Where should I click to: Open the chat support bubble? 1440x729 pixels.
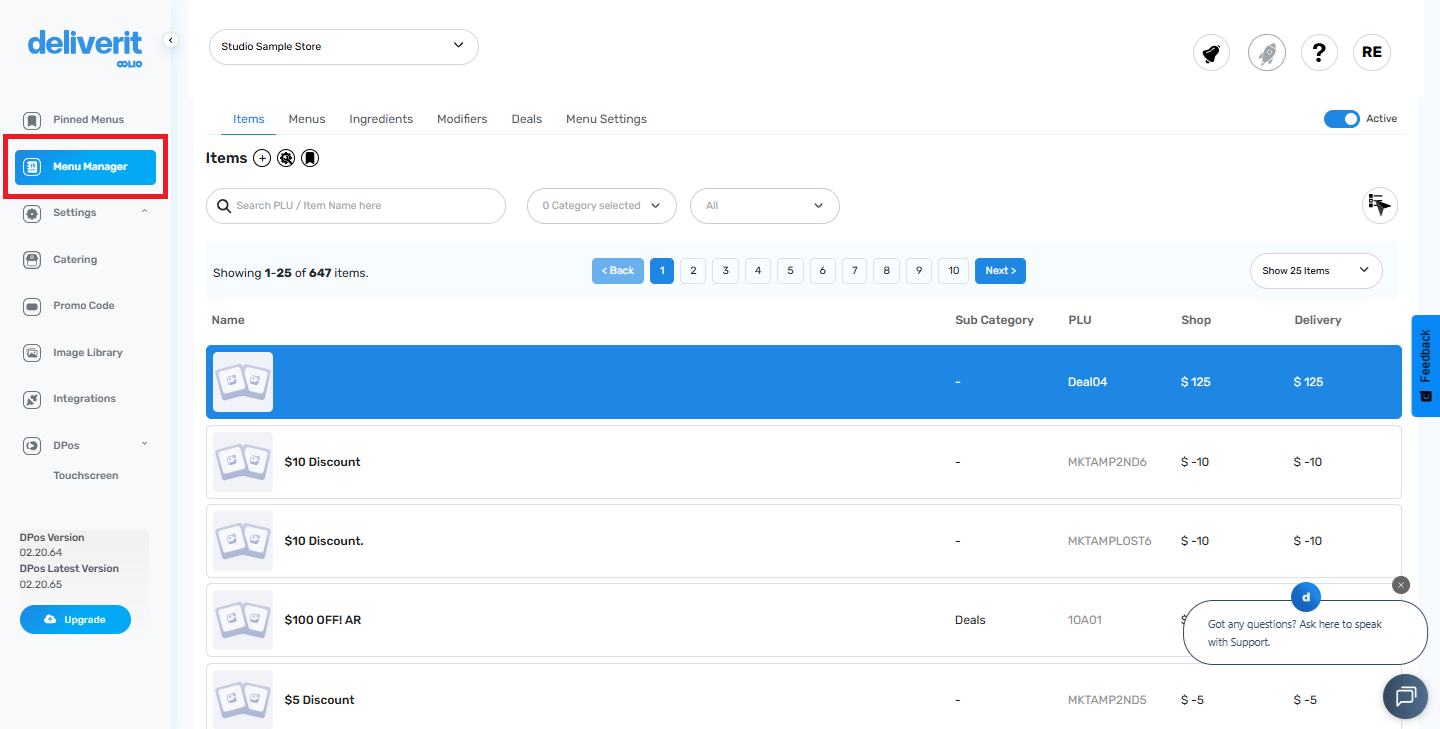tap(1405, 696)
